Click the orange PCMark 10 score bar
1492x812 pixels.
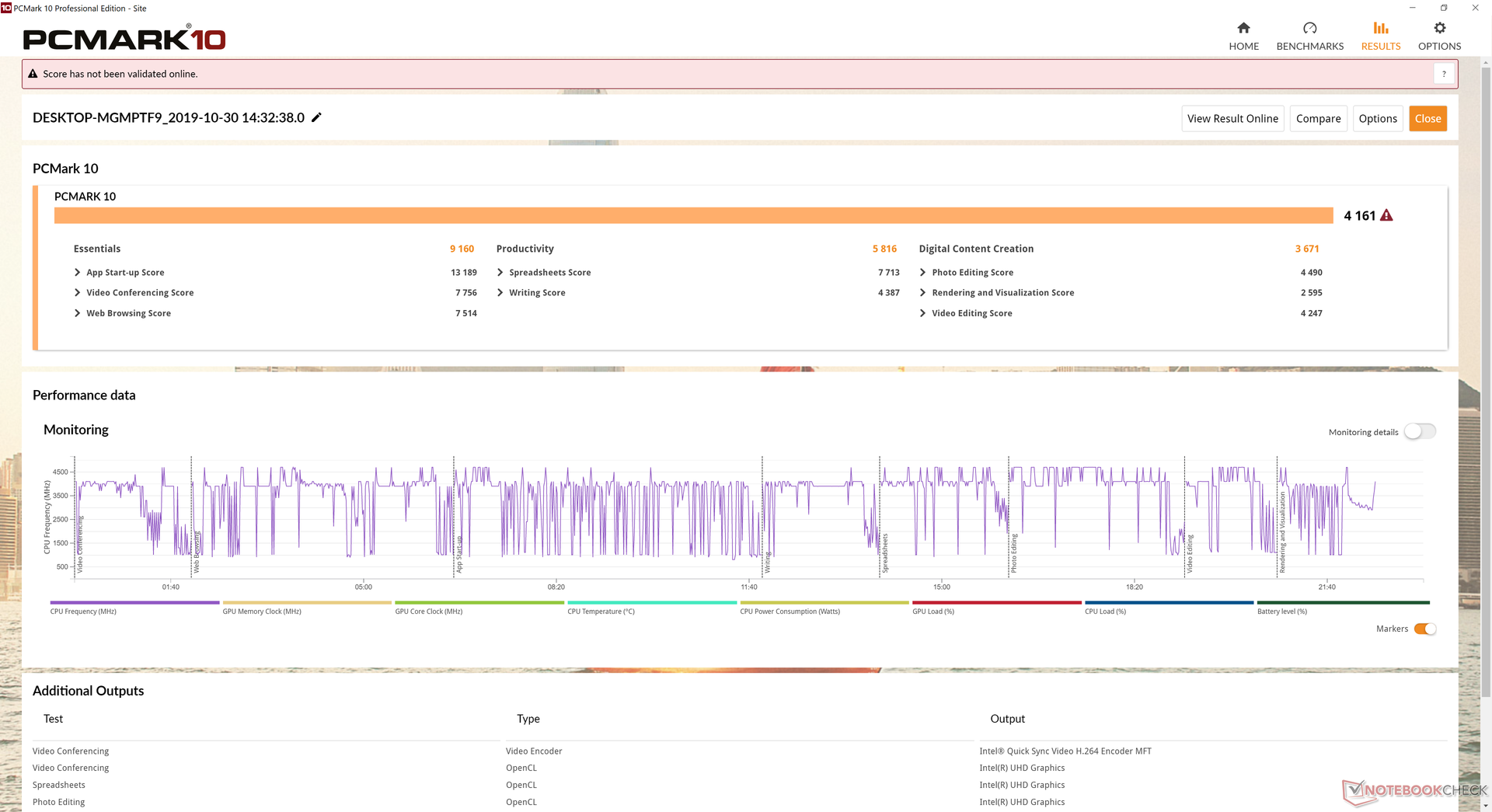point(693,215)
